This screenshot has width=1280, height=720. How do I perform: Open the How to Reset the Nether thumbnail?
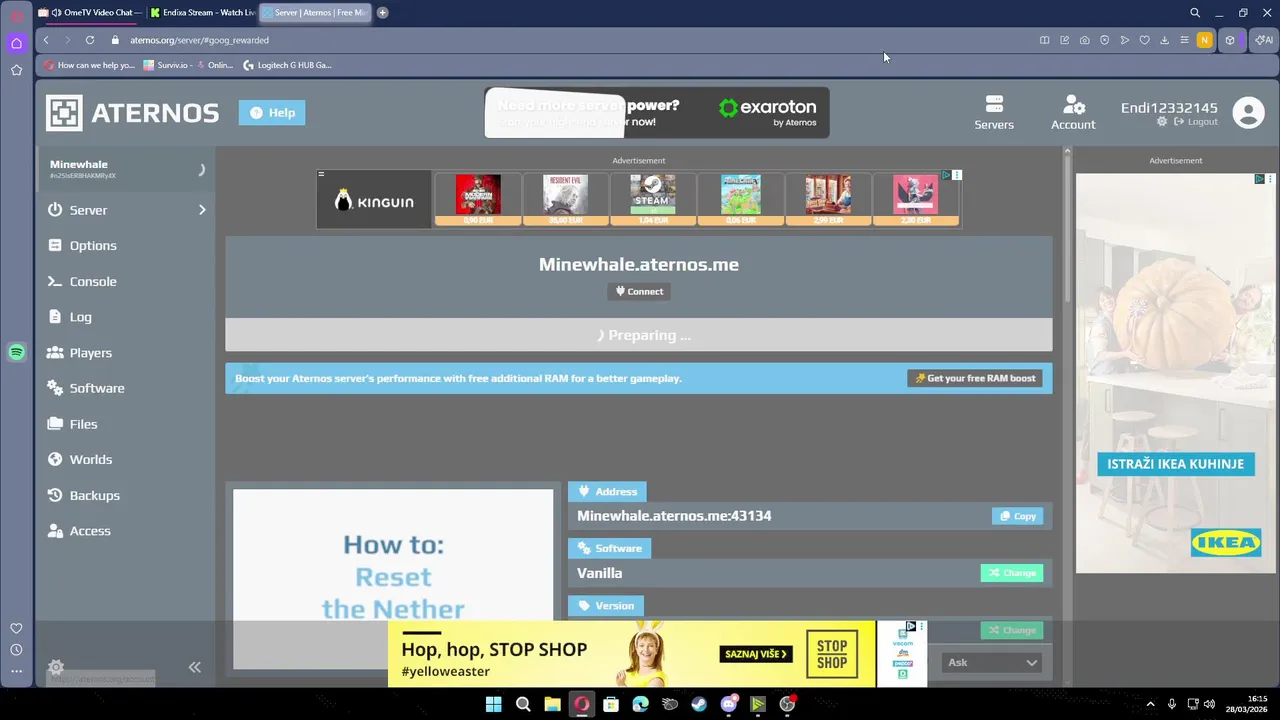point(393,577)
